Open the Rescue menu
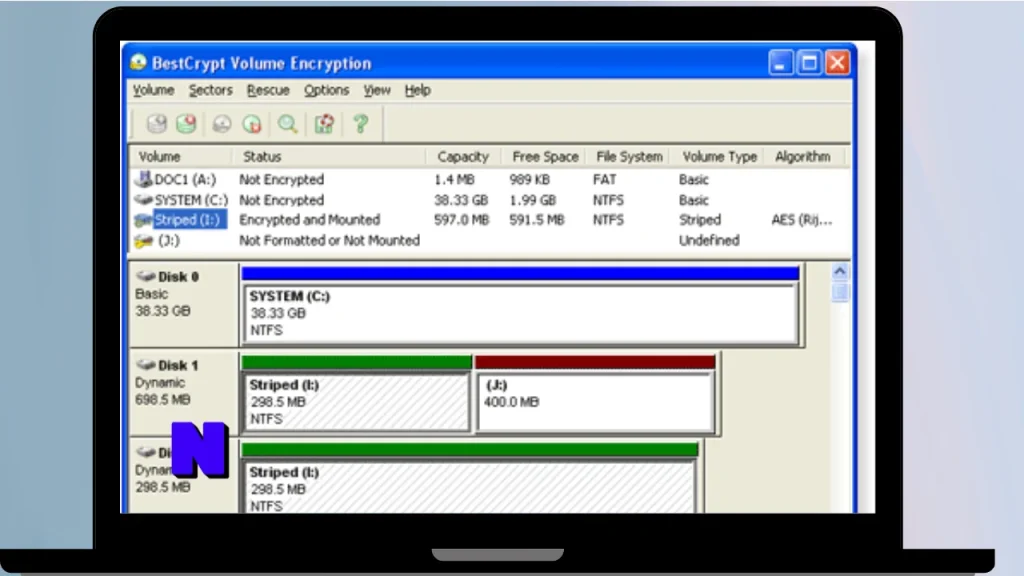 [268, 90]
